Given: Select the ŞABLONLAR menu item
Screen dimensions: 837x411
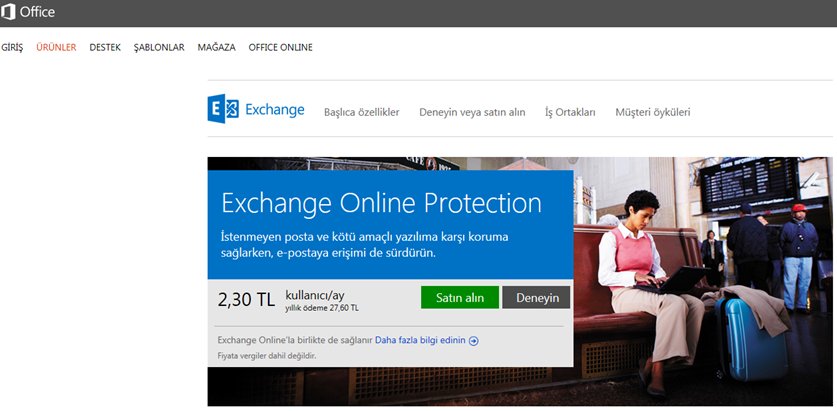Looking at the screenshot, I should point(159,48).
